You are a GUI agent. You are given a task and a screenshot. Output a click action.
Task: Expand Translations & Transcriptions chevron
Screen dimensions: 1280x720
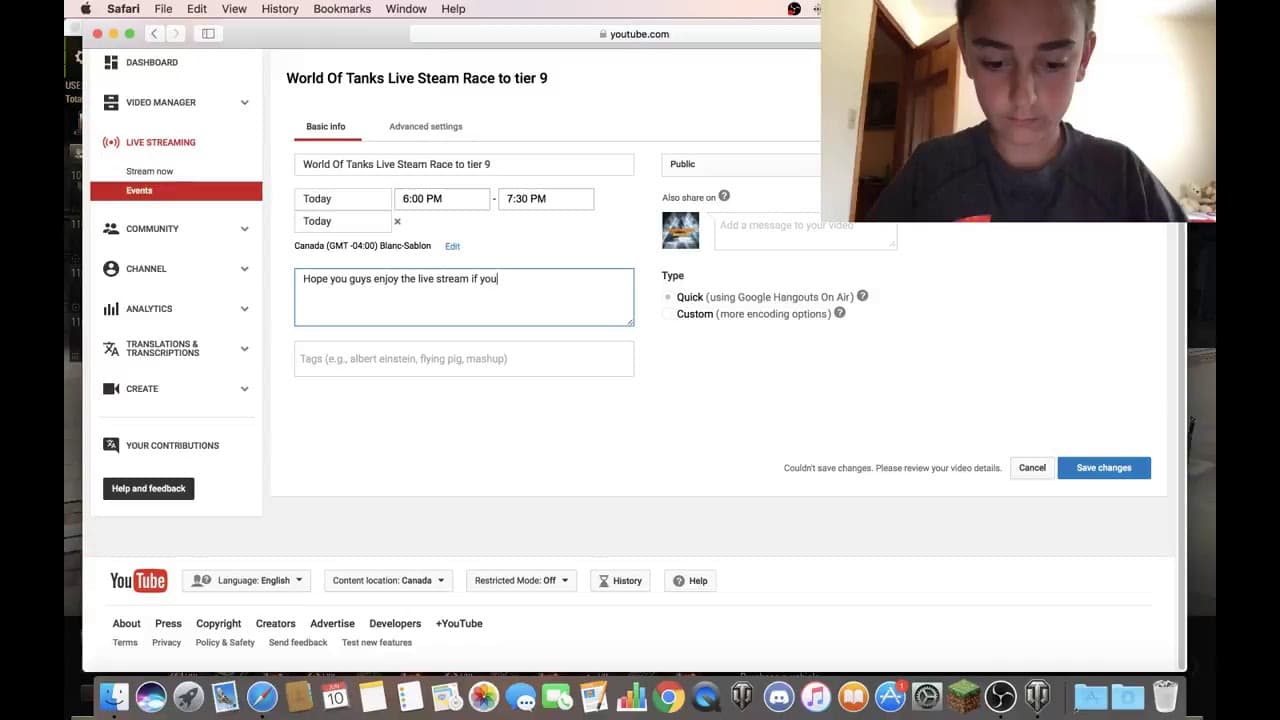pyautogui.click(x=244, y=348)
